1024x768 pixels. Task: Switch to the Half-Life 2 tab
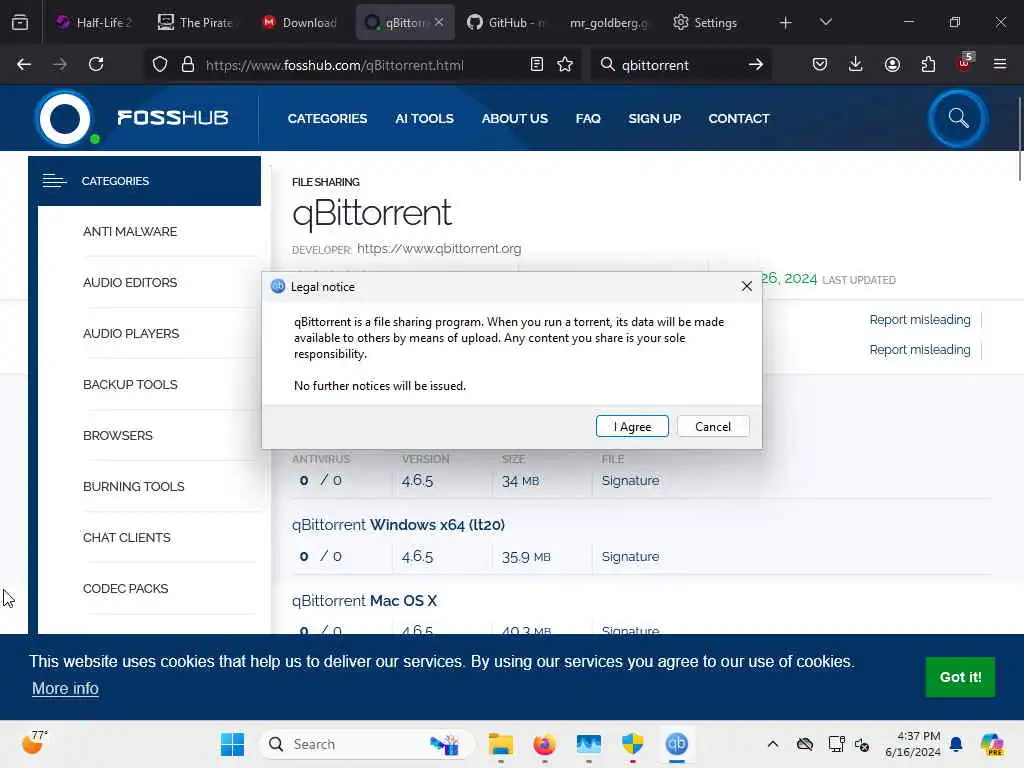click(x=95, y=23)
